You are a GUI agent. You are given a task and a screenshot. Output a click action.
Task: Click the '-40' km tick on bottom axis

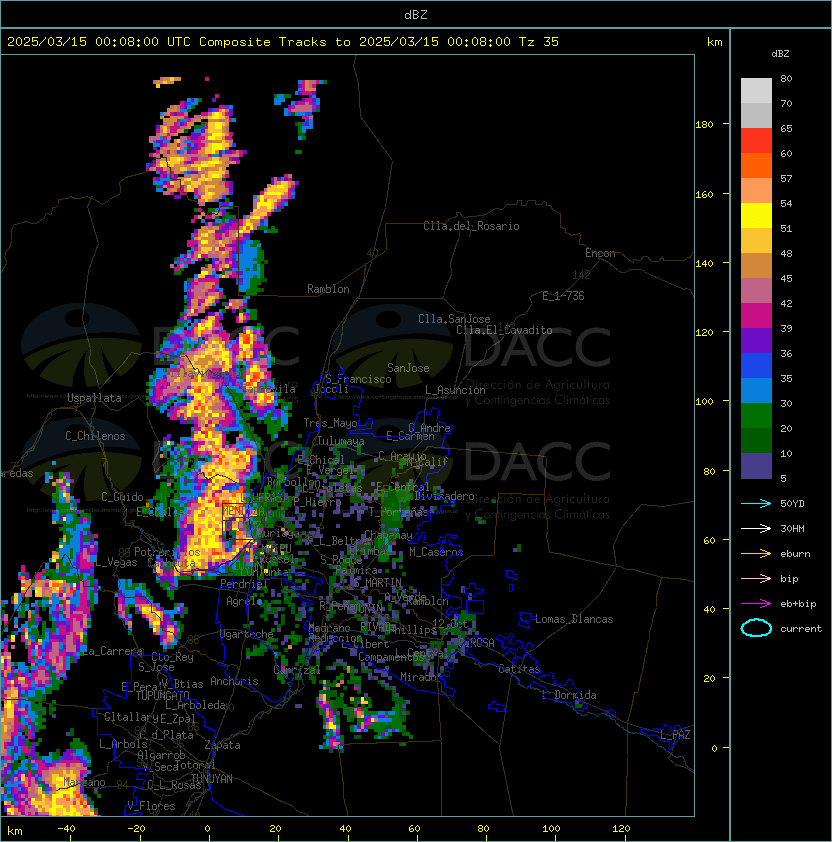point(66,829)
